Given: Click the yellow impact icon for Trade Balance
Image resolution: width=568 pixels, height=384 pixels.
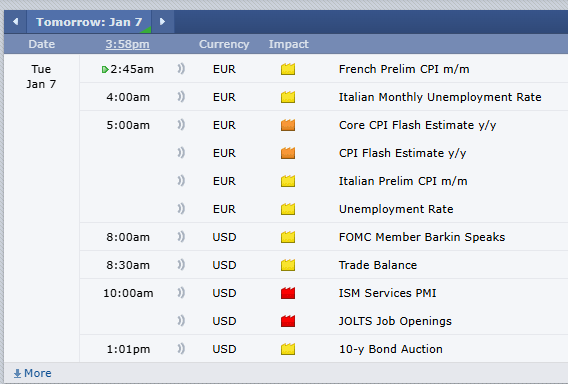Looking at the screenshot, I should (x=288, y=265).
